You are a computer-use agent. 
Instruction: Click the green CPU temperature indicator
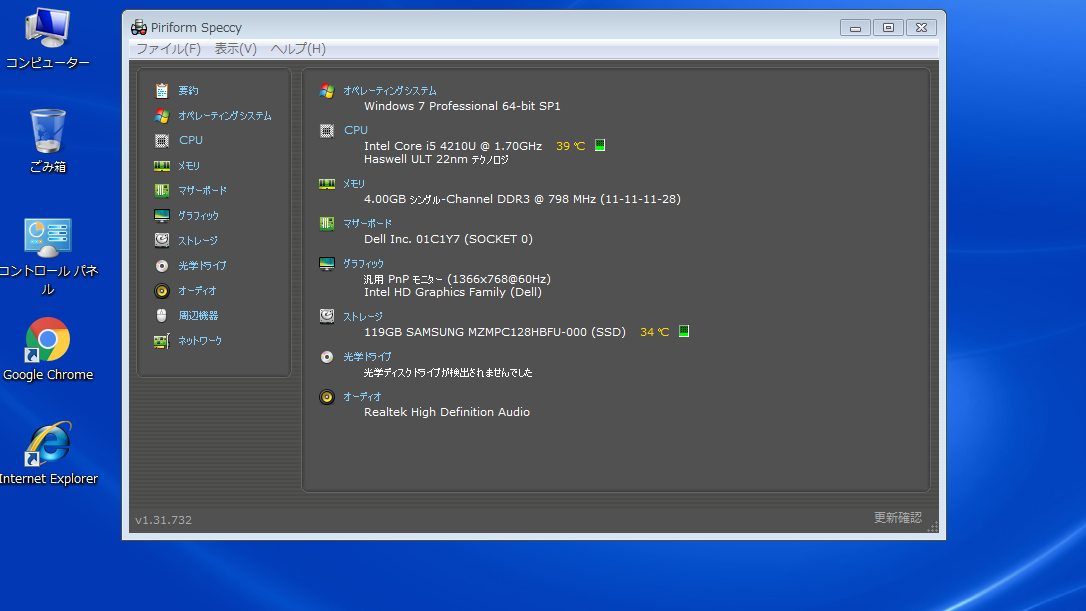coord(600,145)
